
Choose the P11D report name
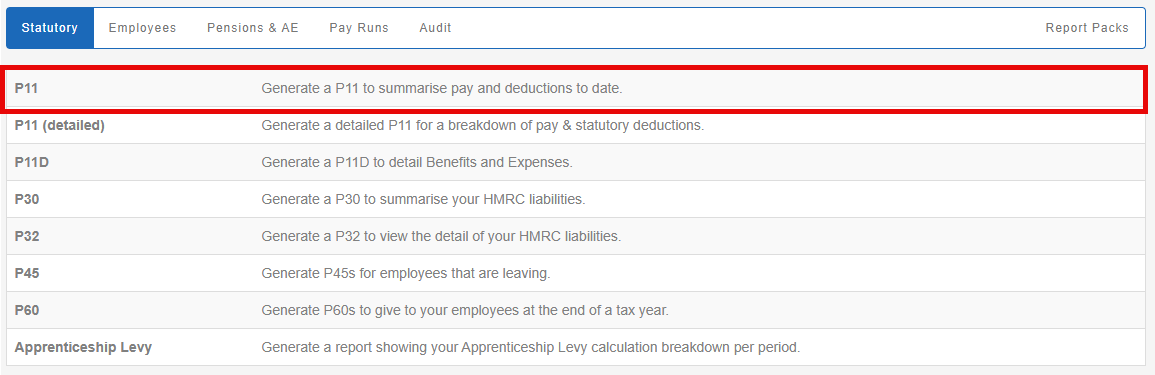click(x=32, y=163)
